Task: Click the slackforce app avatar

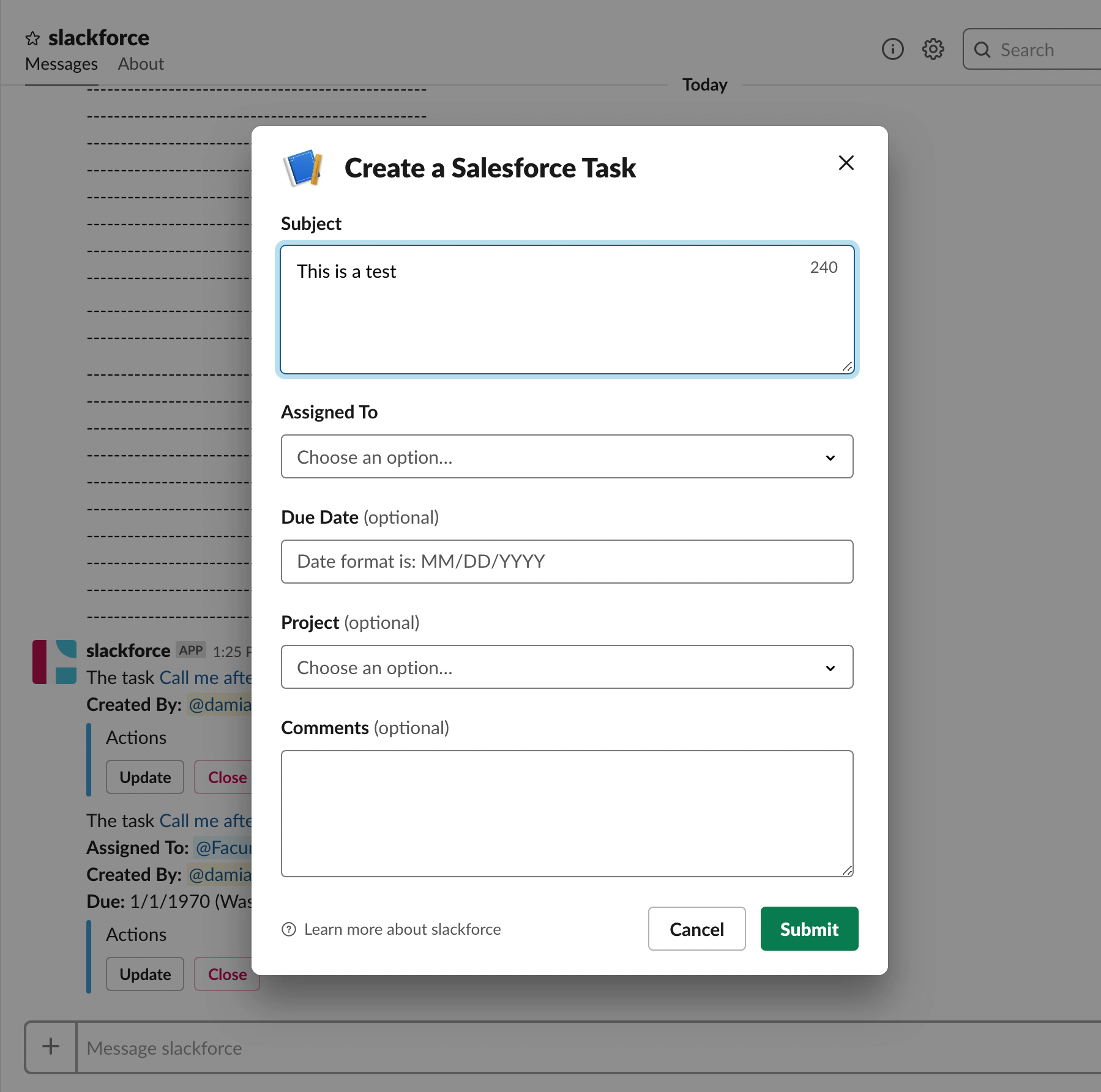Action: tap(54, 662)
